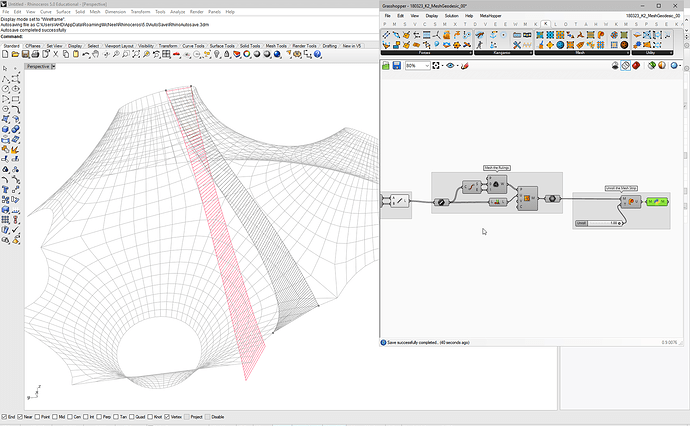Click the Unroll the Mesh Strip group label

622,188
